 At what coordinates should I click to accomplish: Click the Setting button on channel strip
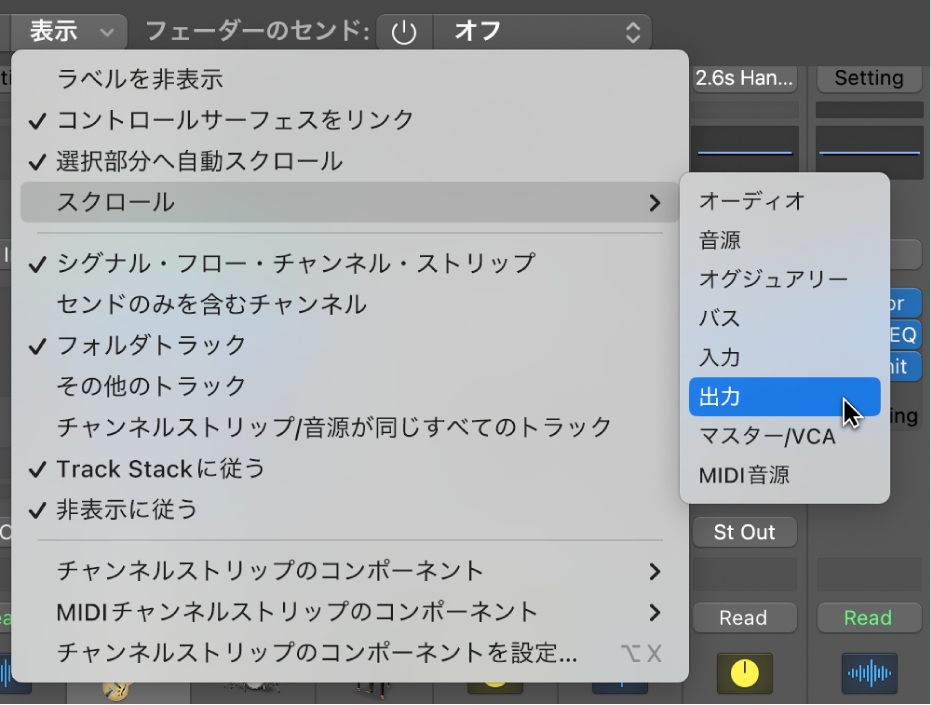869,78
